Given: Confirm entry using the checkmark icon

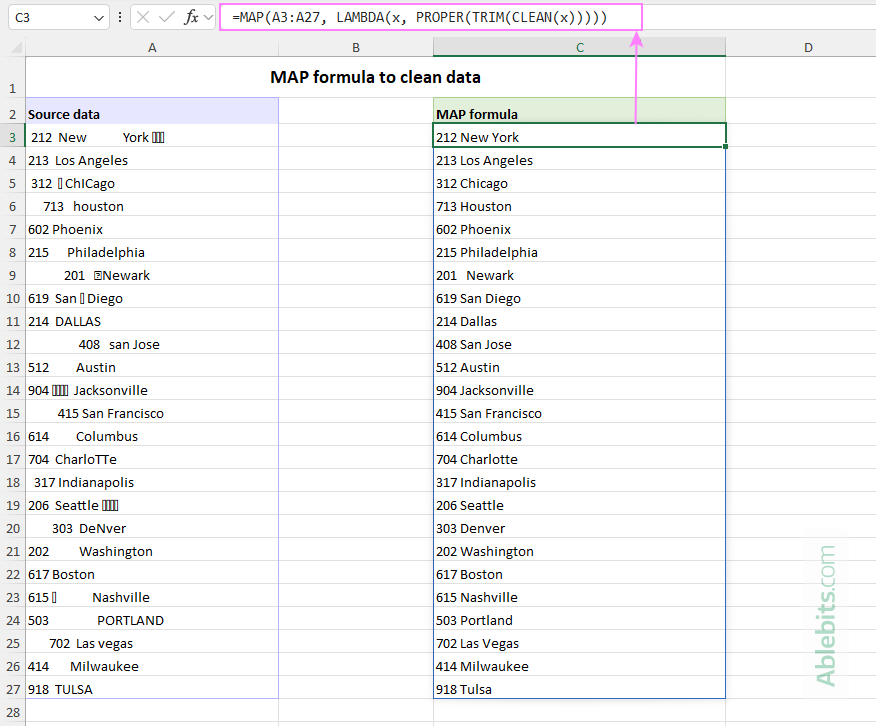Looking at the screenshot, I should click(x=165, y=17).
